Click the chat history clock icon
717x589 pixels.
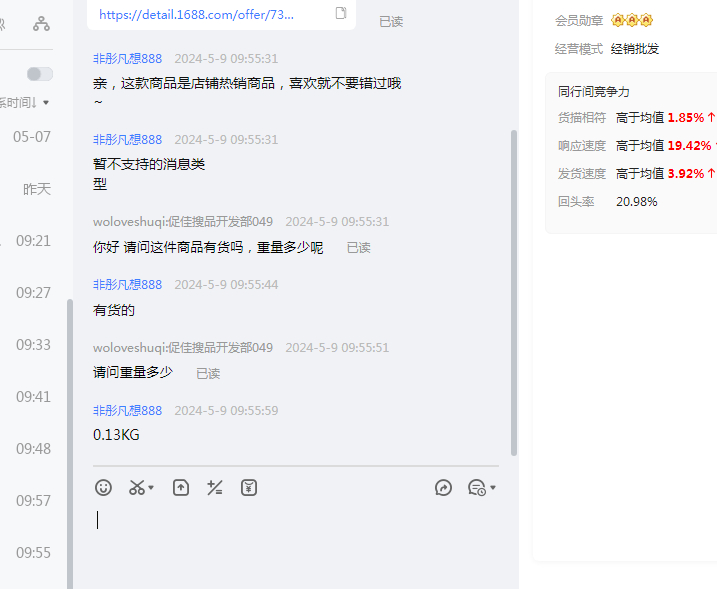[x=476, y=488]
